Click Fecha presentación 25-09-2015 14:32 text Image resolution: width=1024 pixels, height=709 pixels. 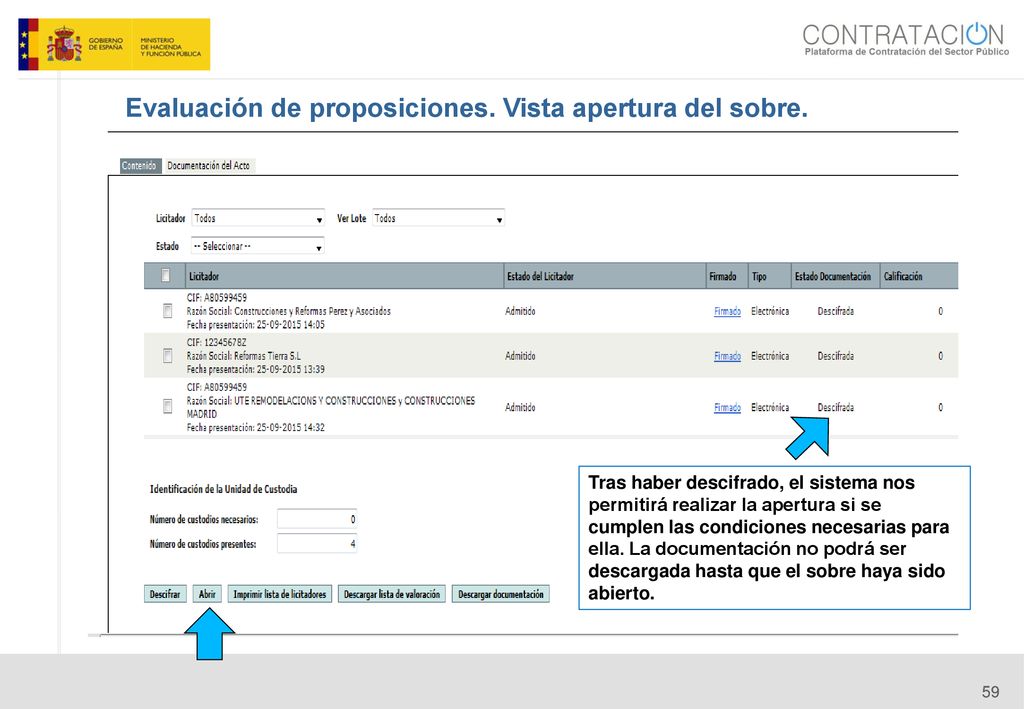point(255,428)
